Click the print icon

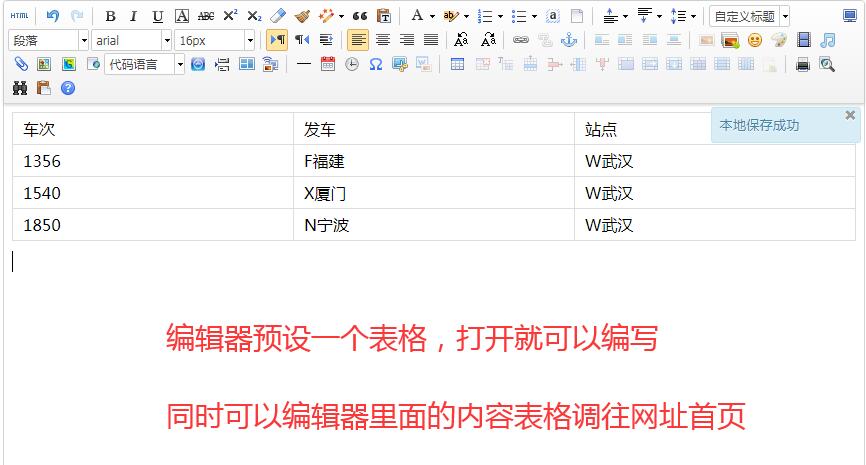tap(802, 64)
